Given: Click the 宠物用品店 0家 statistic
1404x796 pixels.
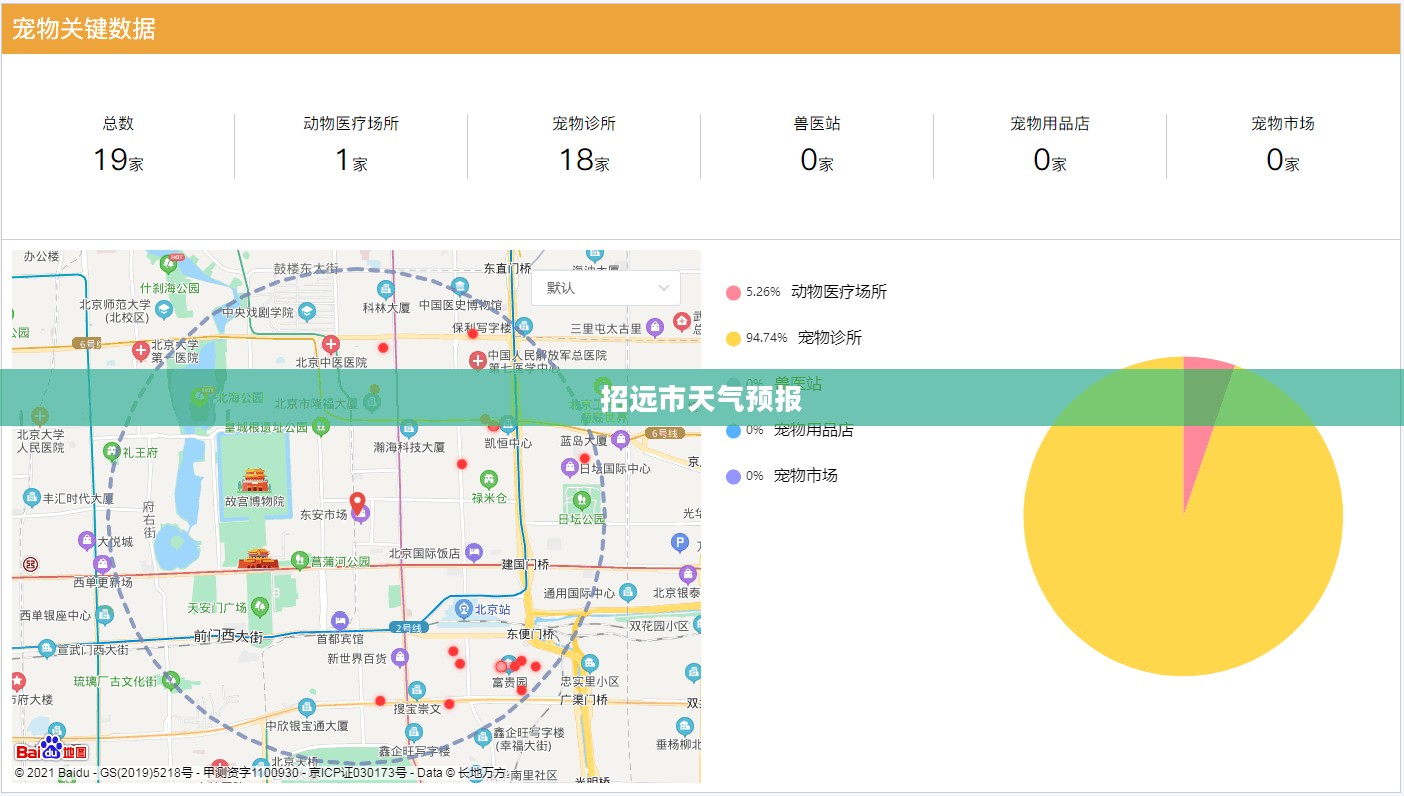Looking at the screenshot, I should [x=1050, y=146].
